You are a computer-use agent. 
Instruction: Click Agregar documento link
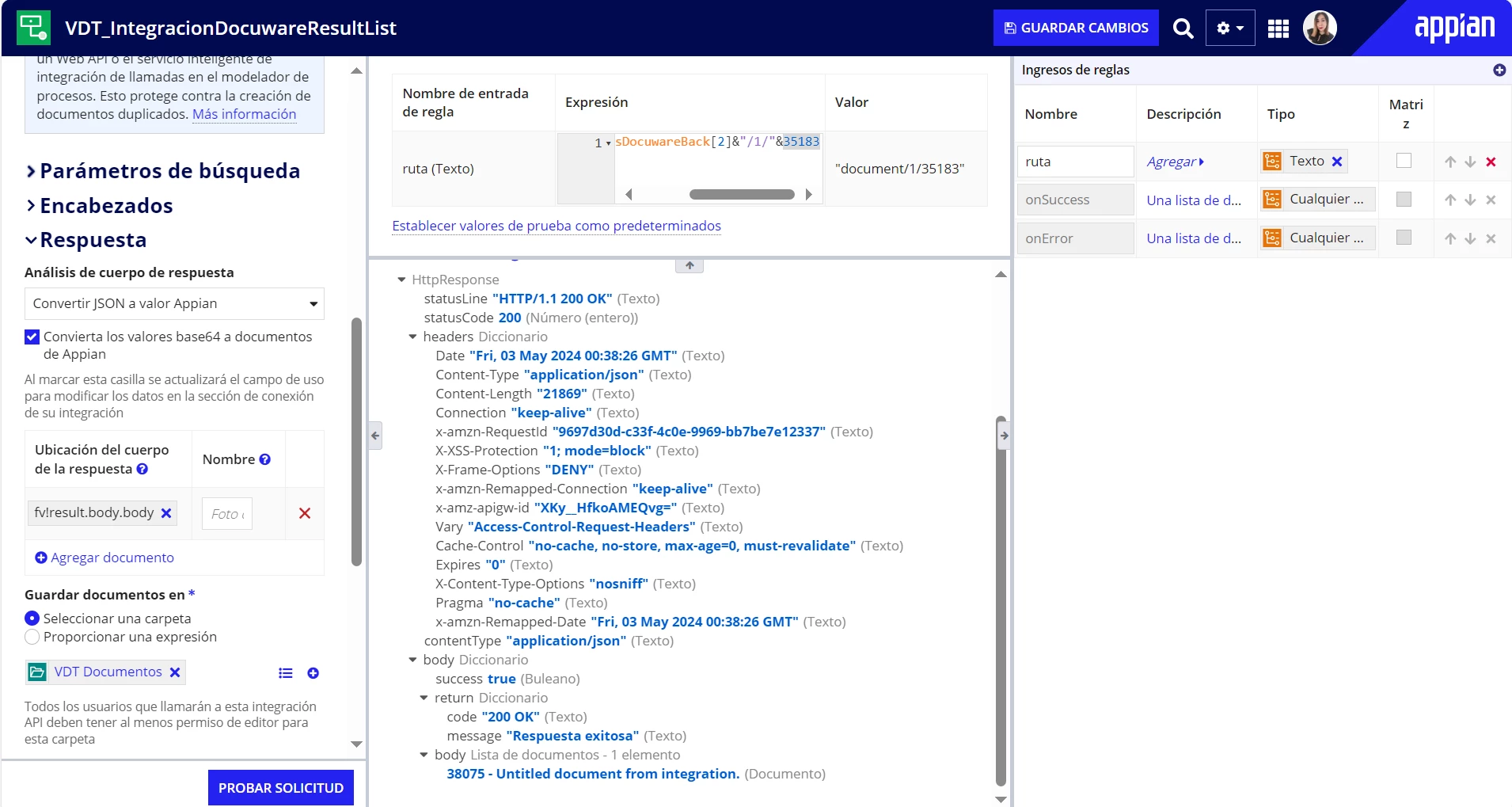(104, 558)
